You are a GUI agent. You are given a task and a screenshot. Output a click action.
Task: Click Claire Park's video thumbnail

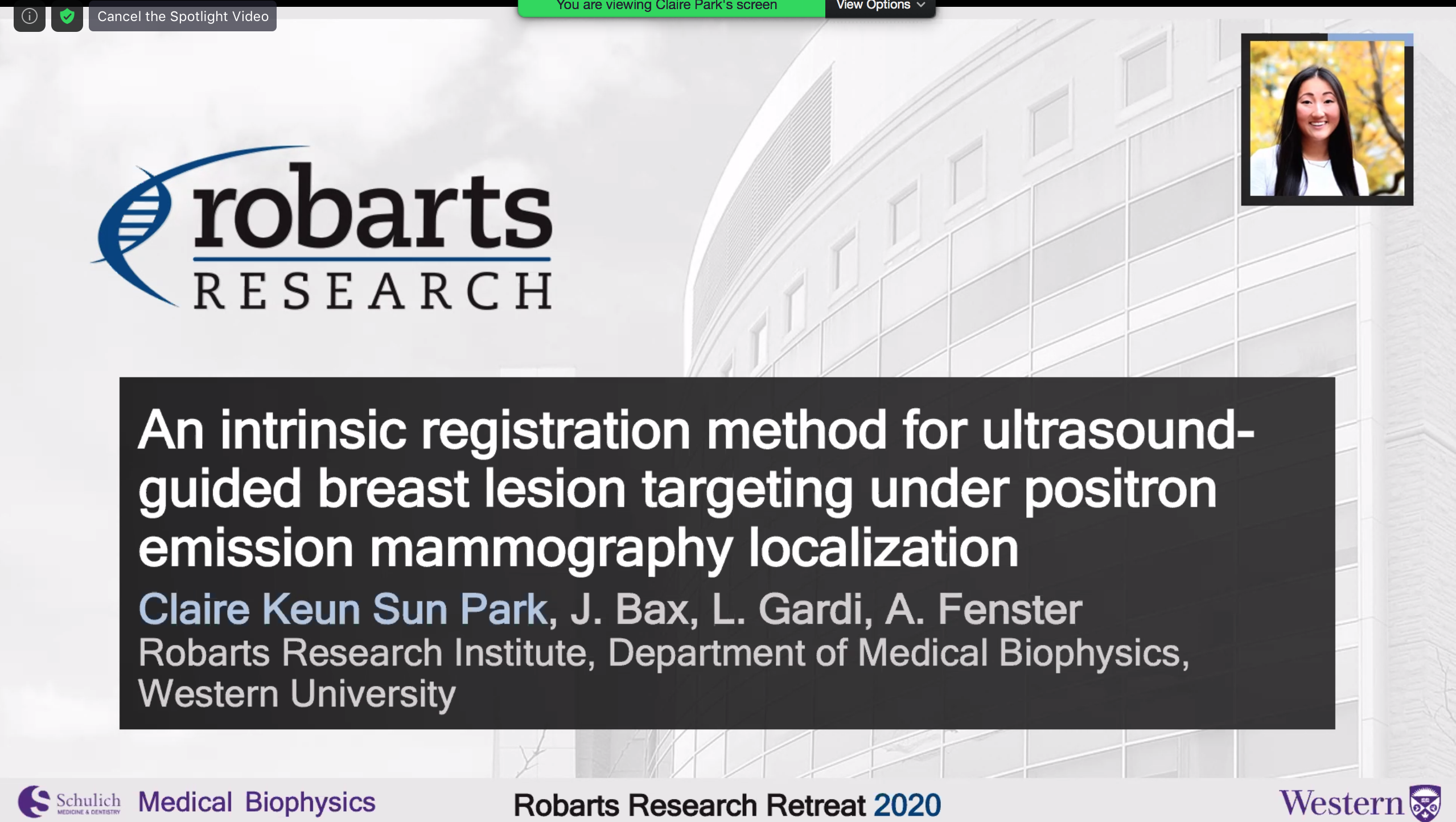click(x=1326, y=119)
